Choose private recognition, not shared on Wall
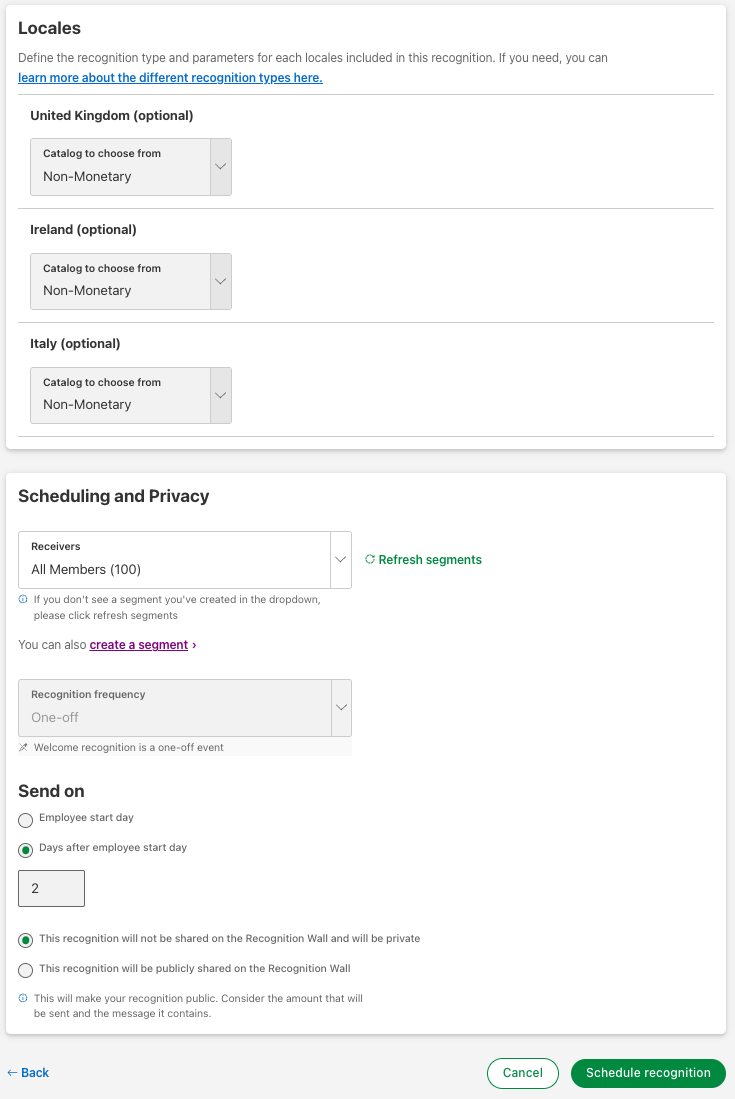This screenshot has height=1099, width=735. (26, 941)
